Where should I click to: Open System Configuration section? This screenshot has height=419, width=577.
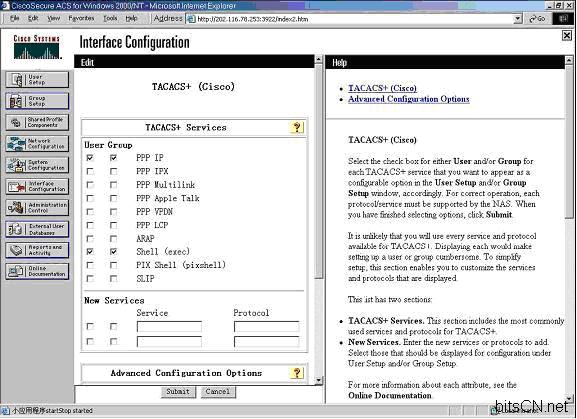point(37,165)
